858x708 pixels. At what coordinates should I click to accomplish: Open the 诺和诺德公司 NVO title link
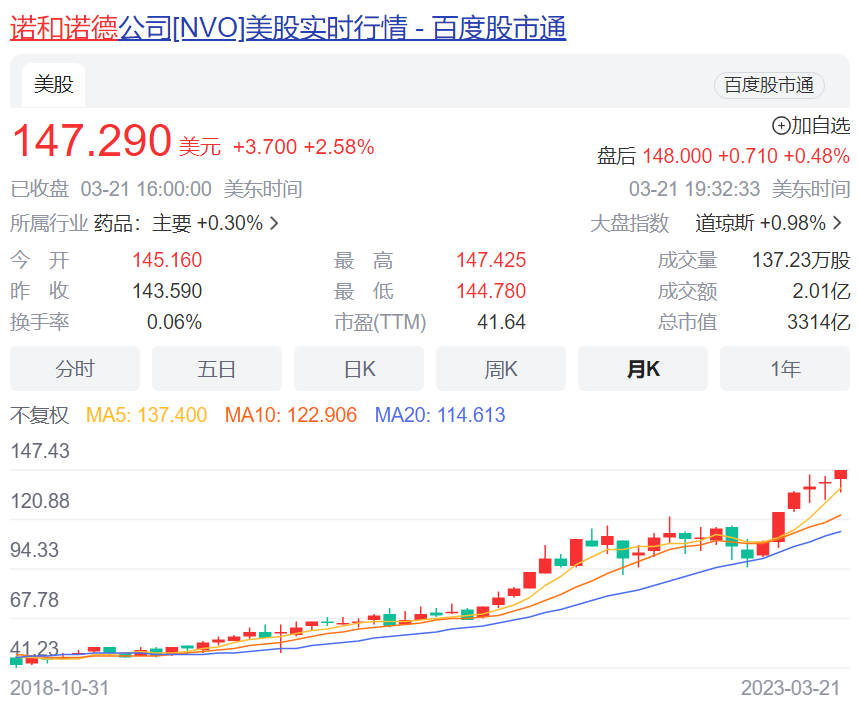point(288,27)
